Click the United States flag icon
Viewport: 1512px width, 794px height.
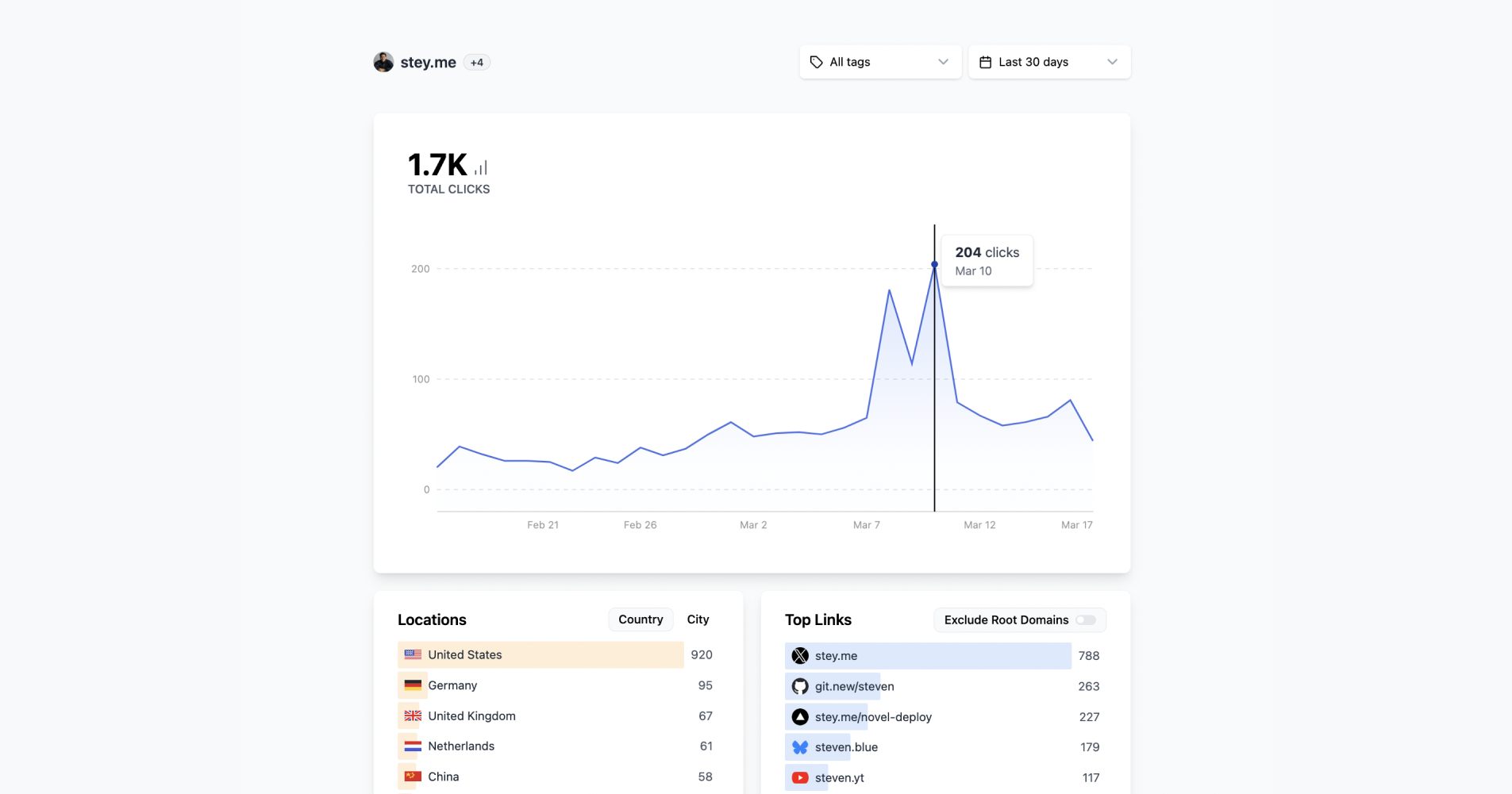[x=413, y=654]
